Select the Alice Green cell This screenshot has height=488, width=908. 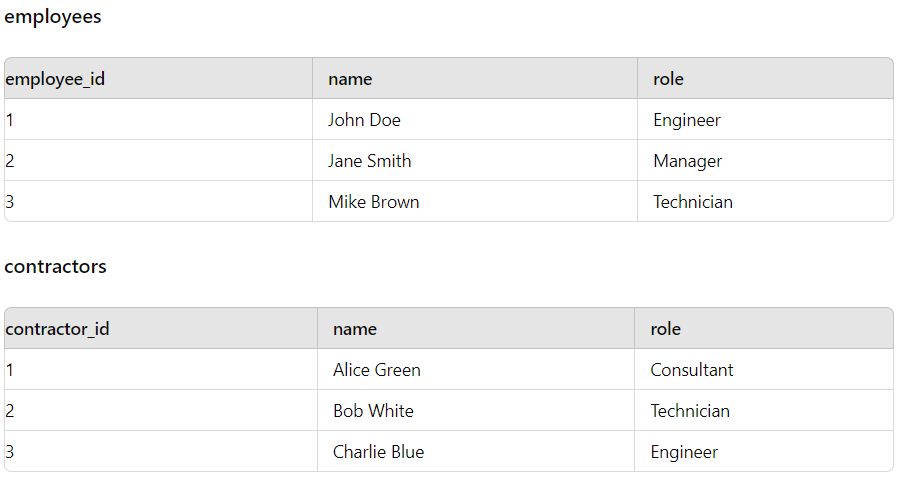pyautogui.click(x=476, y=370)
